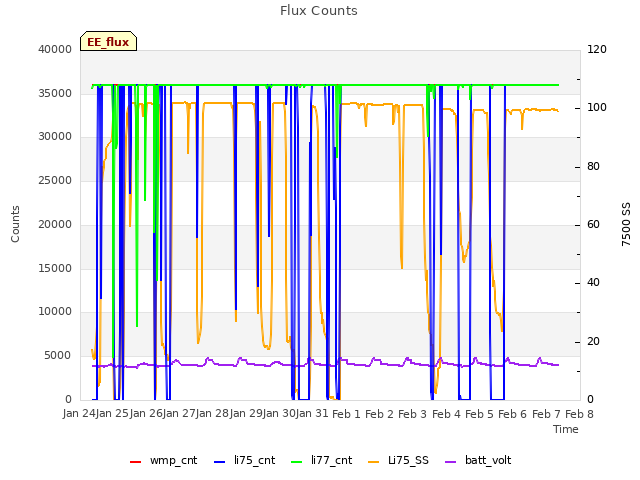
Task: Click the 10000 tick label on Counts axis
Action: [55, 312]
